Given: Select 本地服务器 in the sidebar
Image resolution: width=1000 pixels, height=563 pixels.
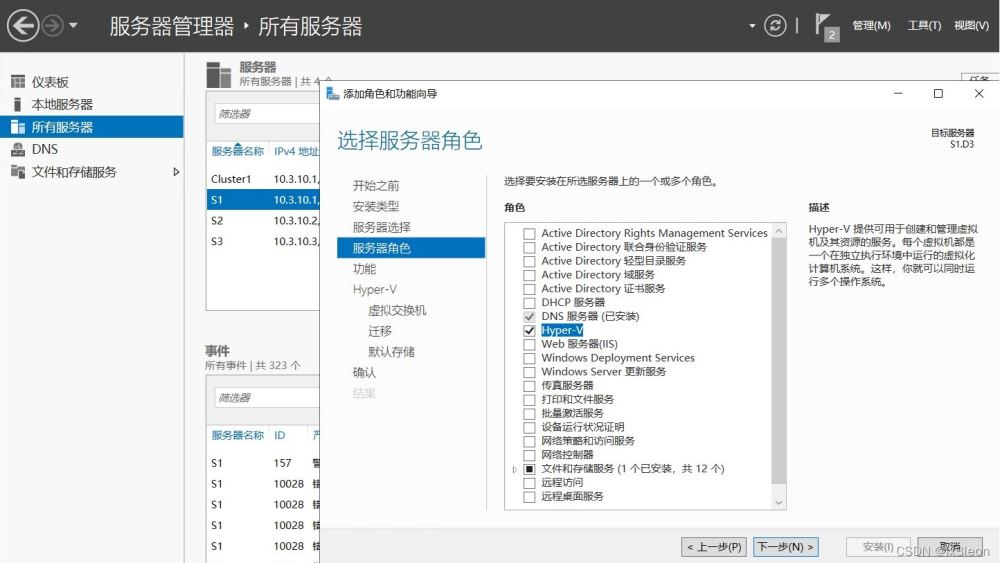Looking at the screenshot, I should pos(62,104).
